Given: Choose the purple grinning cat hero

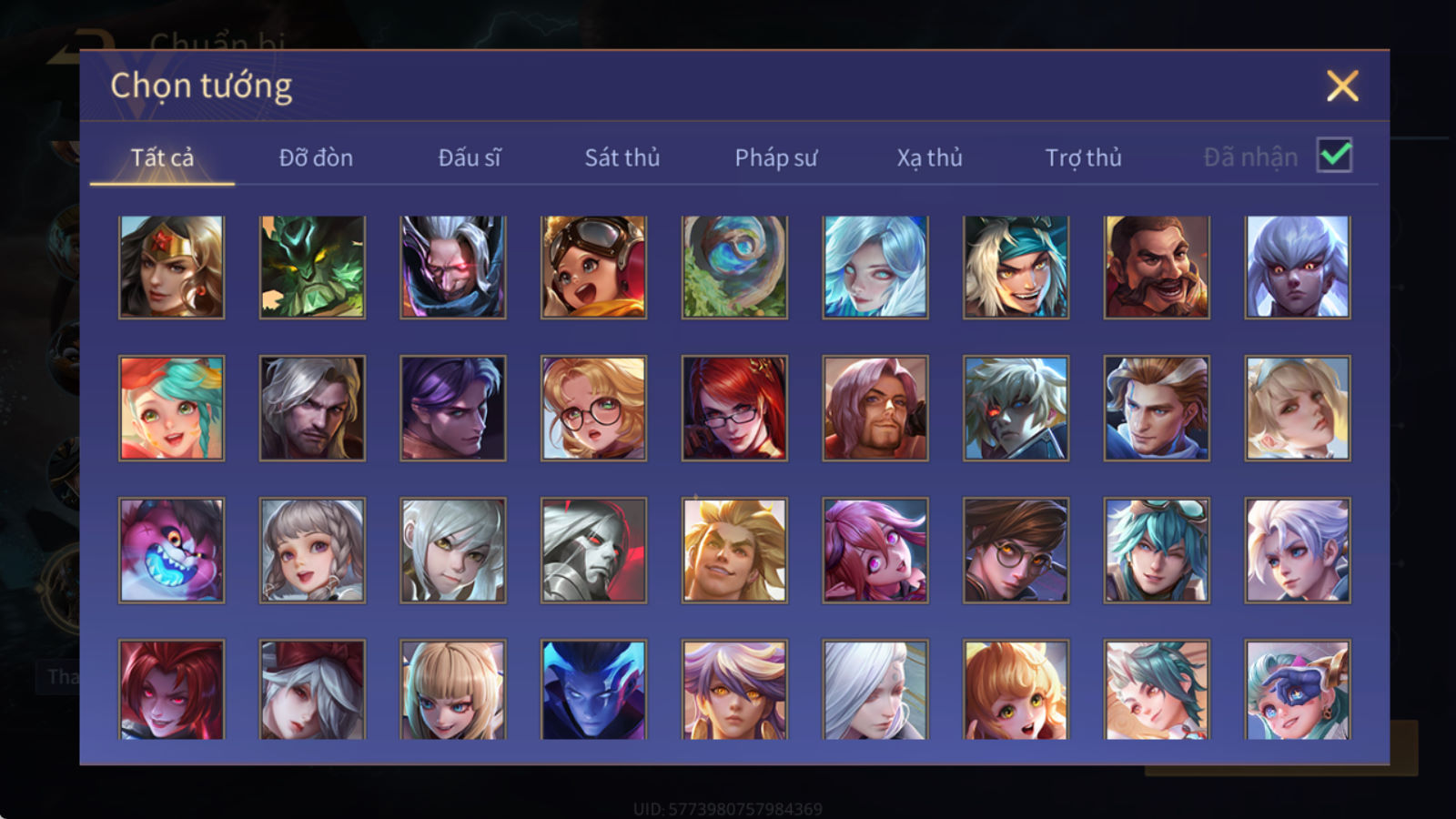Looking at the screenshot, I should [x=171, y=550].
